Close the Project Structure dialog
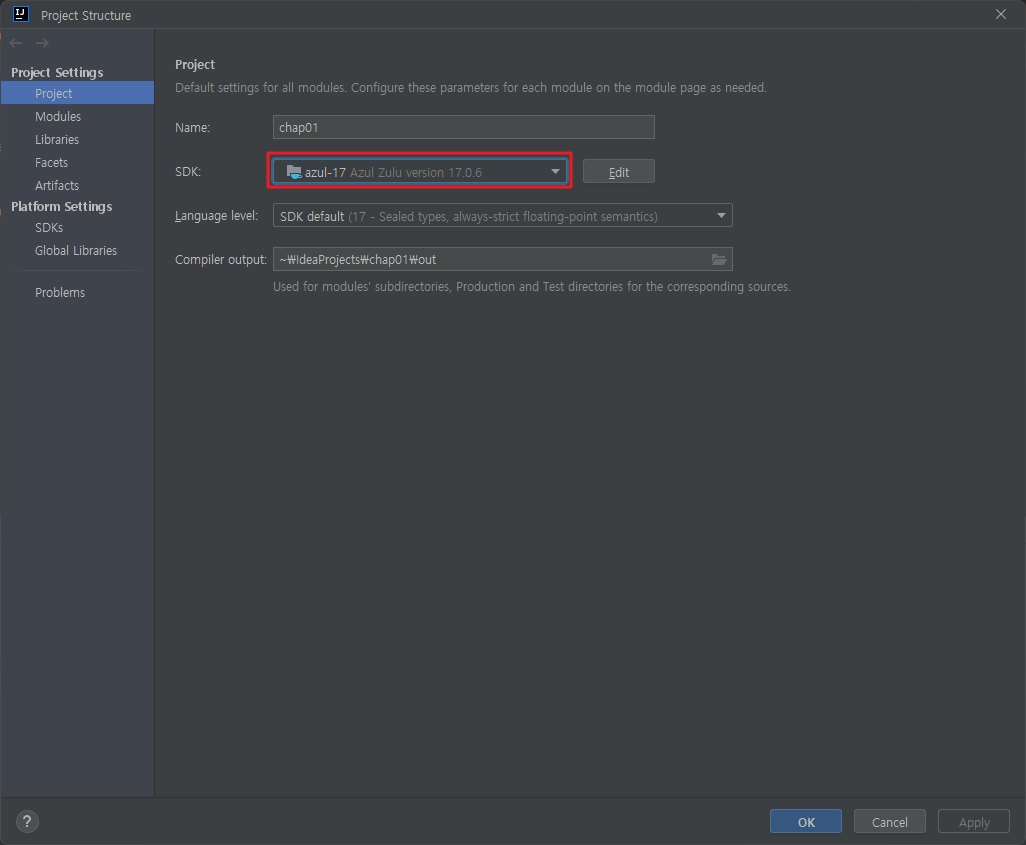 (x=1000, y=14)
